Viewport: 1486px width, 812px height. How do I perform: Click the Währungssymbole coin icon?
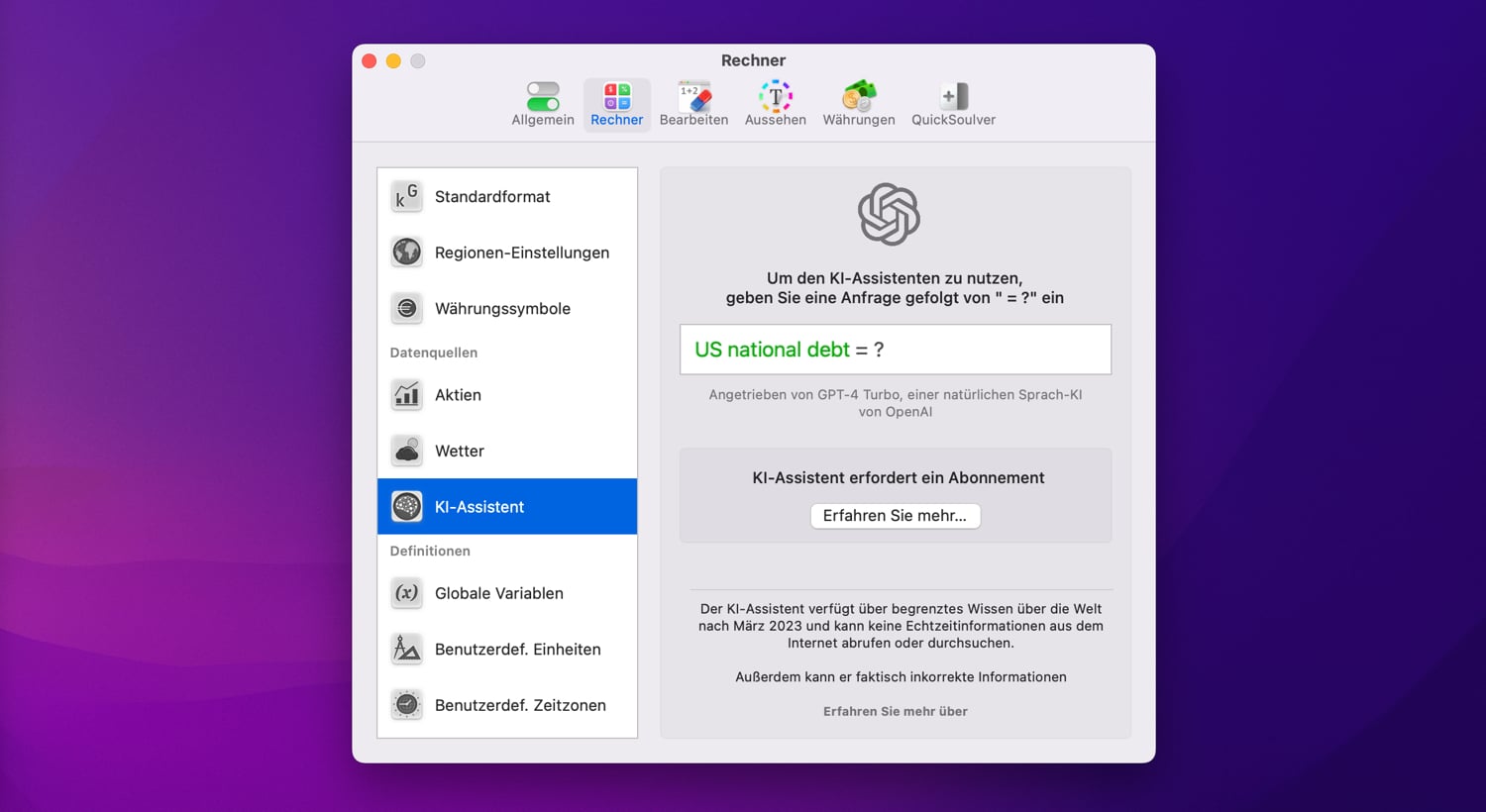coord(406,308)
